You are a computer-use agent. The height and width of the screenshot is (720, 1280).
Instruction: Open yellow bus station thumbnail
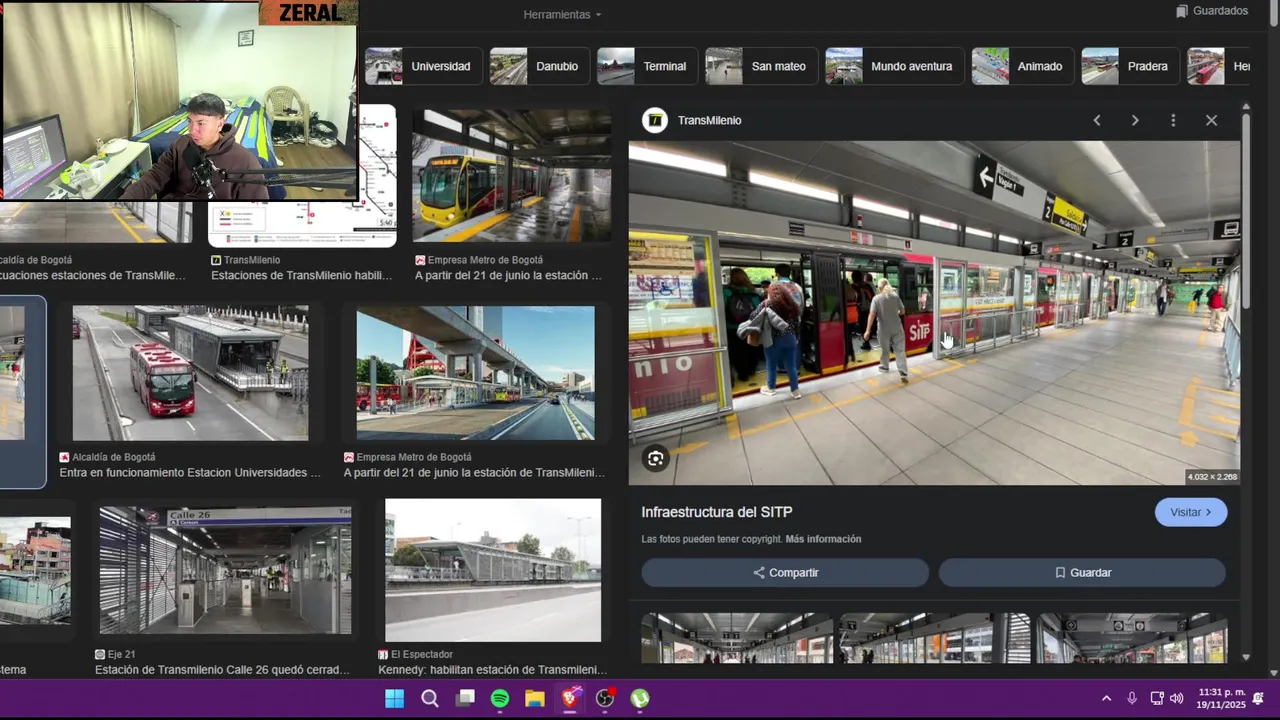pyautogui.click(x=512, y=176)
